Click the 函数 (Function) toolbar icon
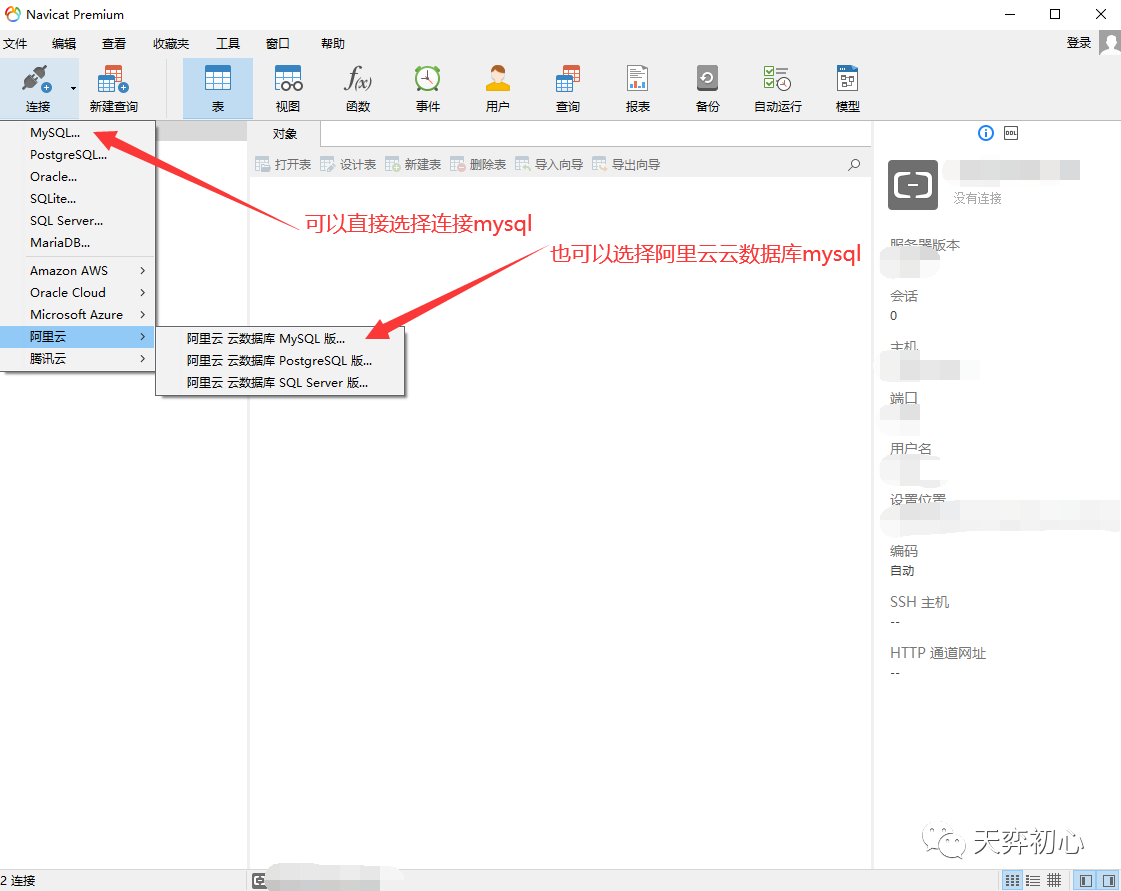The width and height of the screenshot is (1121, 891). (x=358, y=89)
